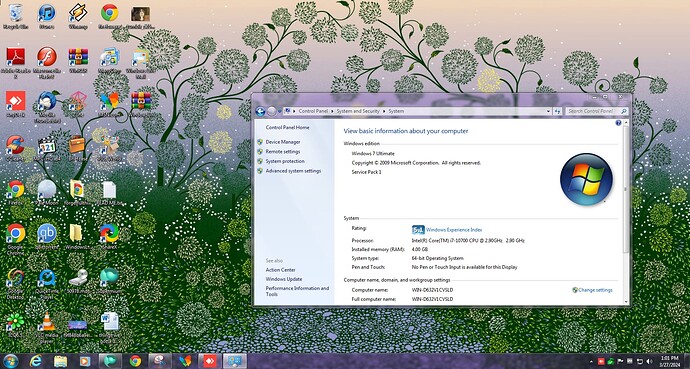Open the Adobe Reader desktop shortcut
The width and height of the screenshot is (690, 369).
click(x=15, y=62)
